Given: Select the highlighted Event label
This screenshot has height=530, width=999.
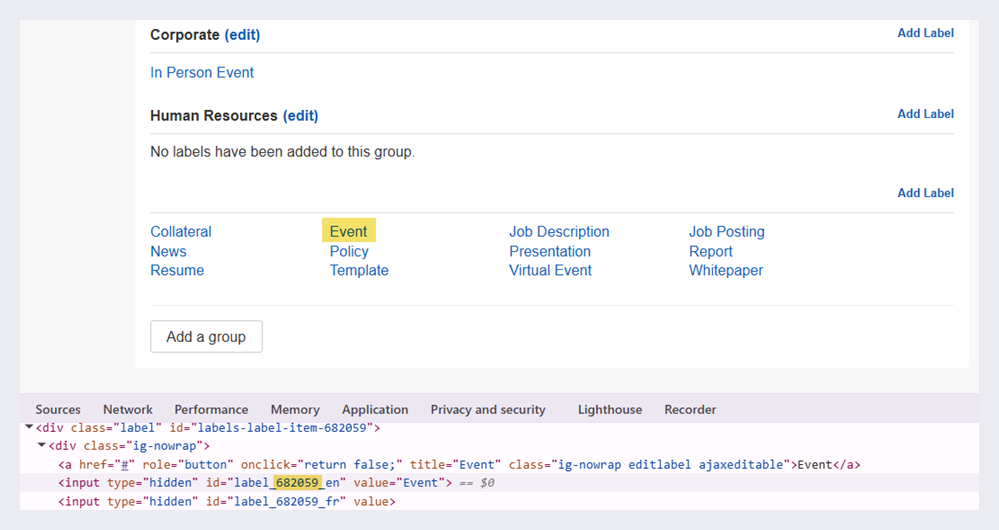Looking at the screenshot, I should click(349, 231).
